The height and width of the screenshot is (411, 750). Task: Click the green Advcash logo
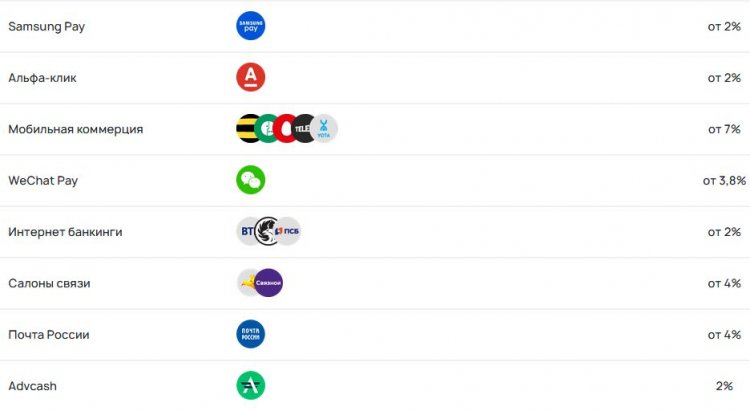point(251,386)
